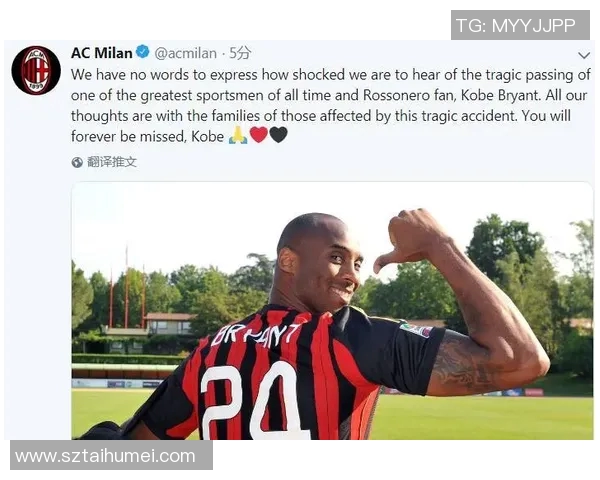Expand the tweet options chevron

[x=584, y=56]
